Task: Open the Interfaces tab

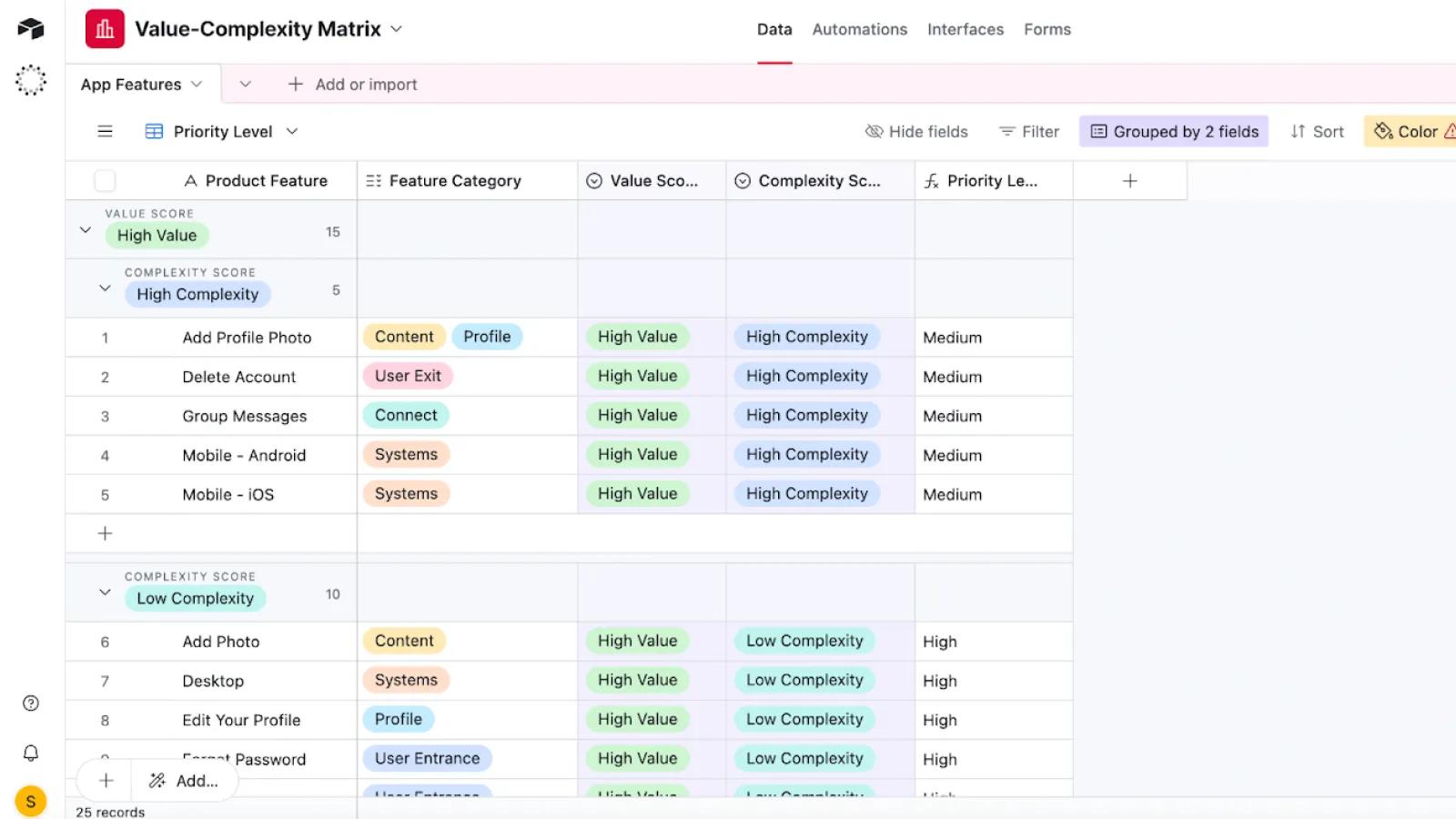Action: click(x=966, y=29)
